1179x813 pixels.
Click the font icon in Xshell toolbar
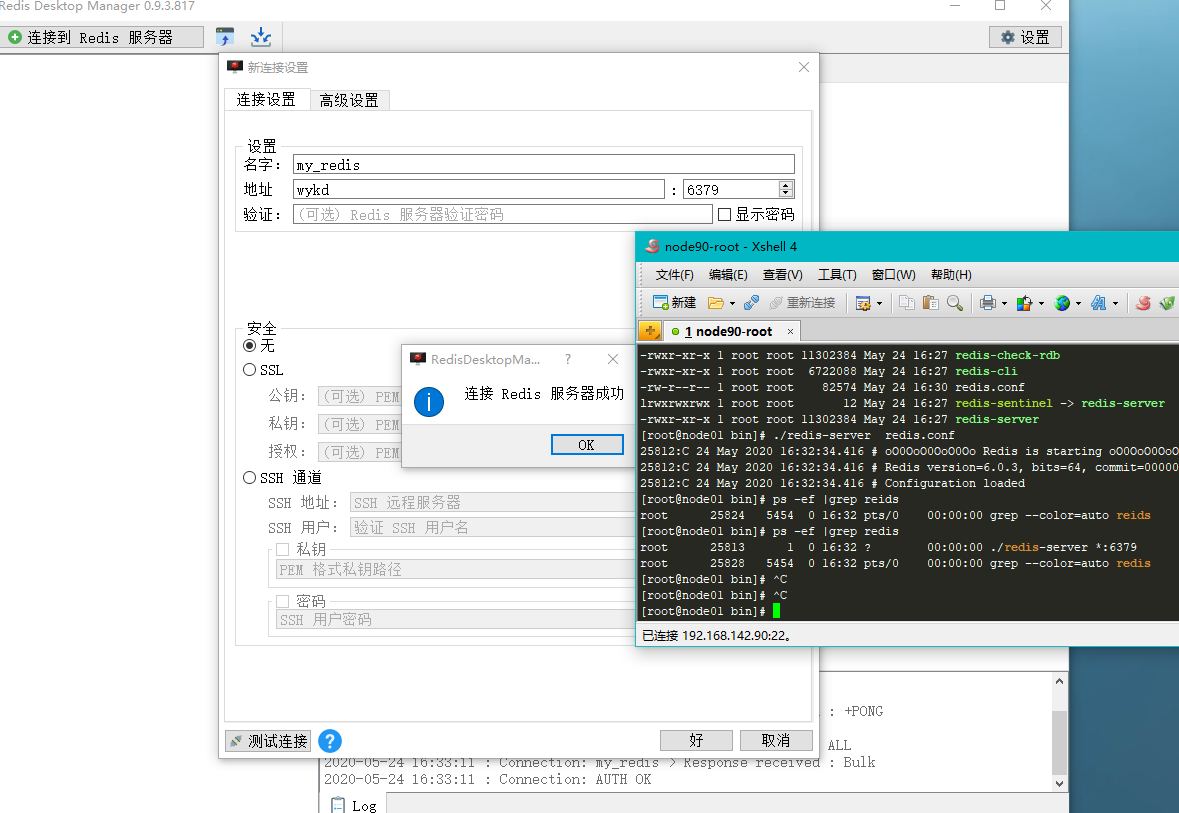click(1099, 303)
